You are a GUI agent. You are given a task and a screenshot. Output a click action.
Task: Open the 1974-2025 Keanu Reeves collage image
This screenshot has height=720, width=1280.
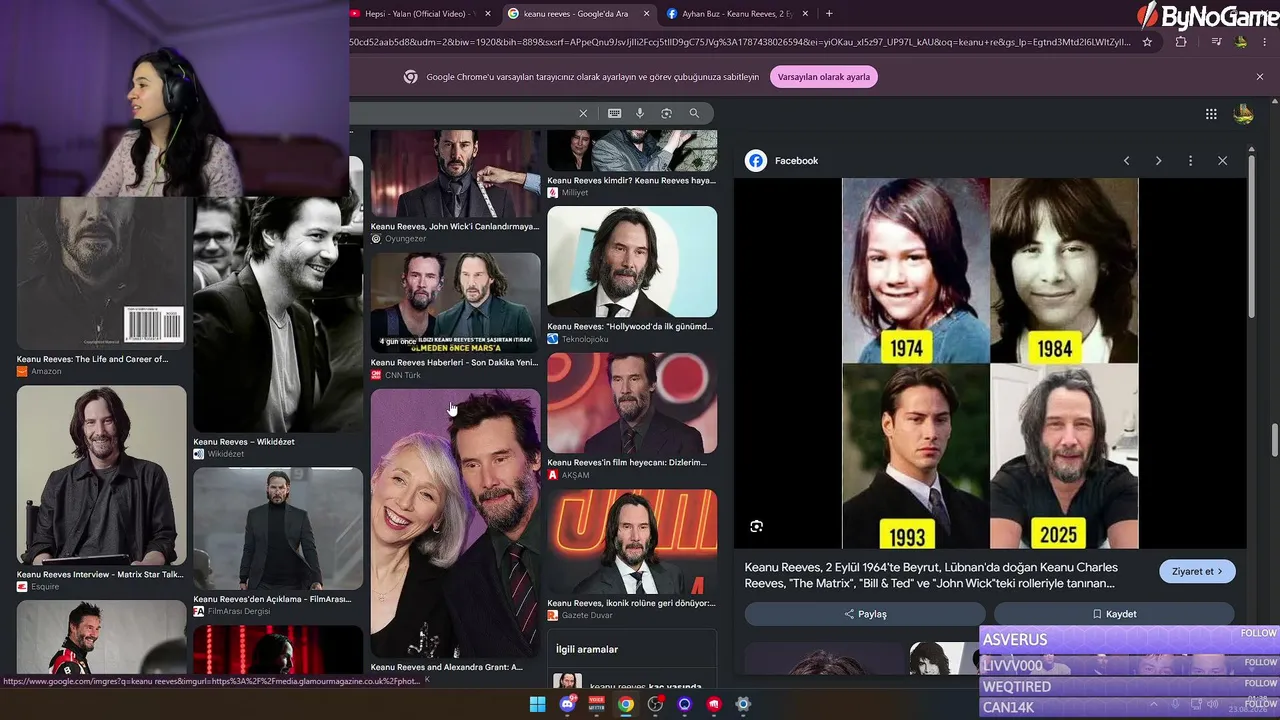990,363
